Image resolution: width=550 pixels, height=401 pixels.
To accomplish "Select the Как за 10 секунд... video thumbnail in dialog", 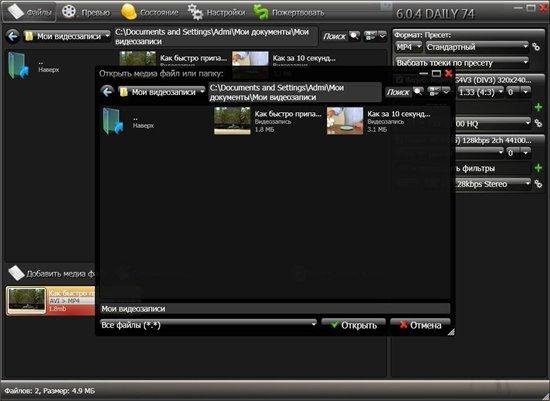I will click(345, 121).
